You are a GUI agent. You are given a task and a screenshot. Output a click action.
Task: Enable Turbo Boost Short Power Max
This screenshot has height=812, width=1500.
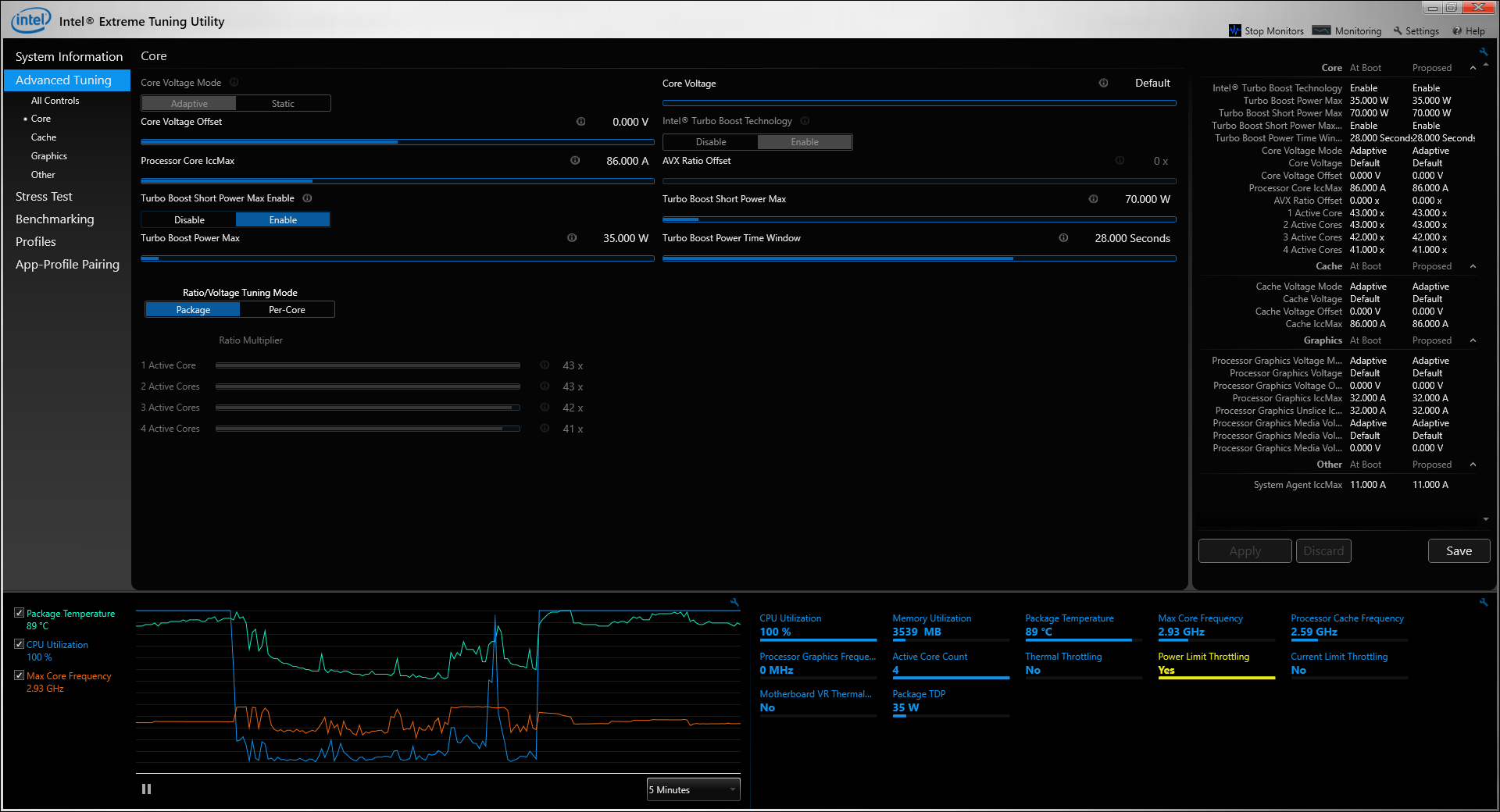pos(283,219)
